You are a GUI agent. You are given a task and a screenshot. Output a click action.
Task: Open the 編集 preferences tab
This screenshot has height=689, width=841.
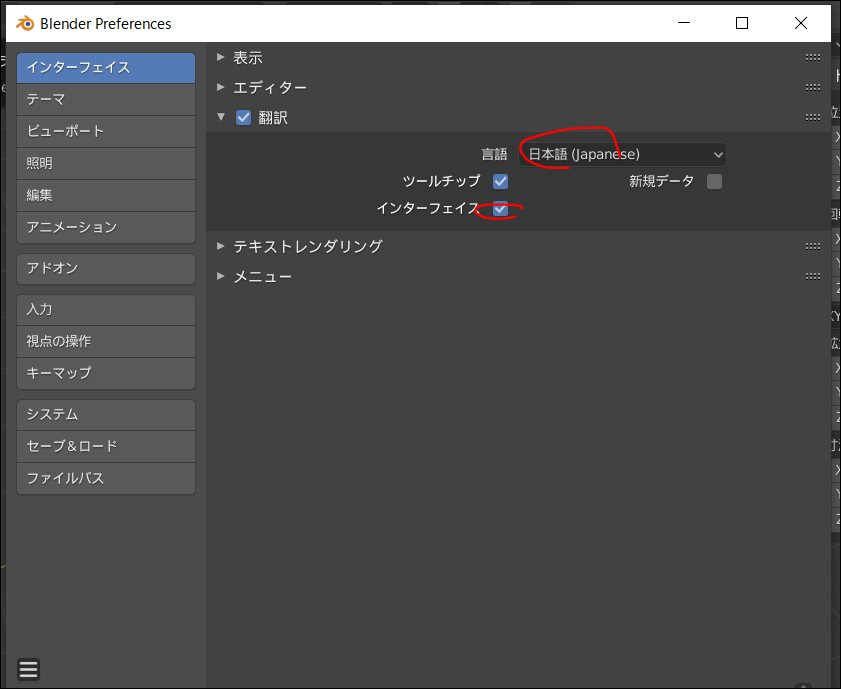106,196
